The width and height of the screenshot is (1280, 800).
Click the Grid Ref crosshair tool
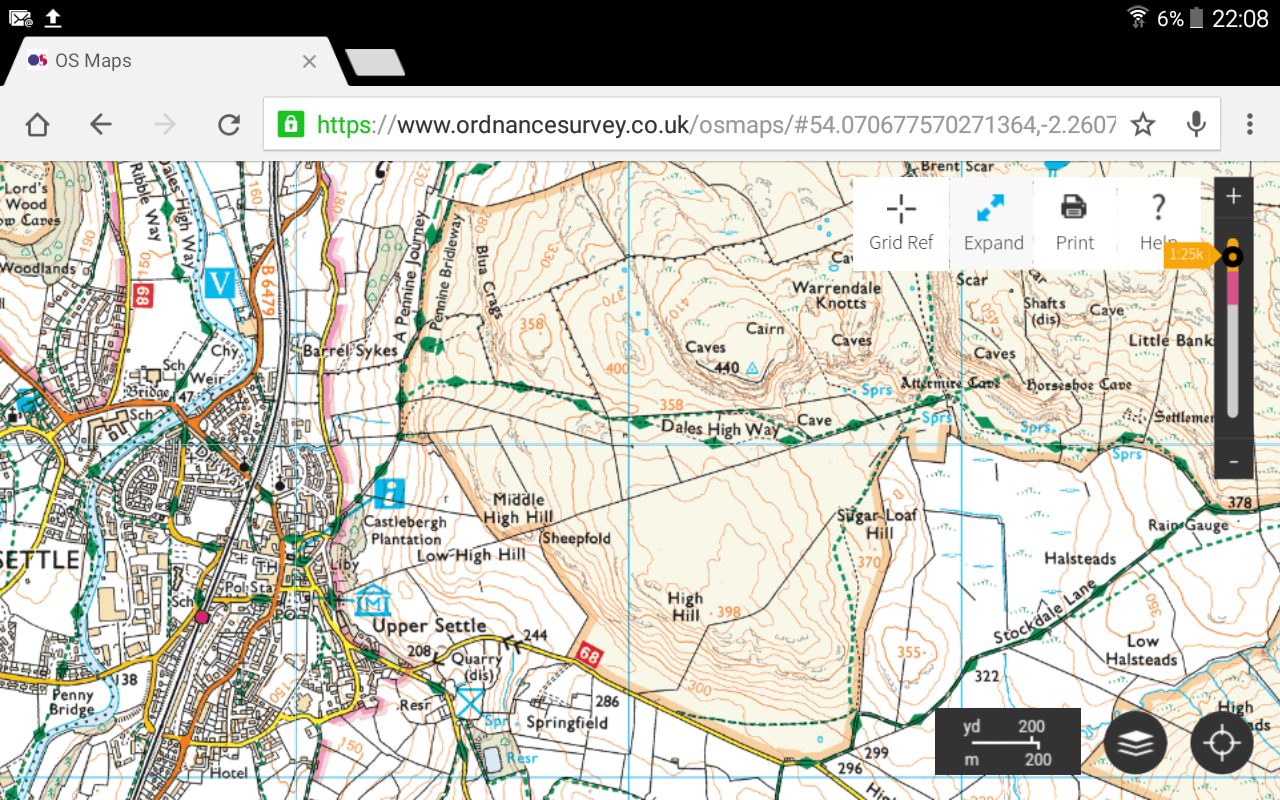(x=901, y=223)
